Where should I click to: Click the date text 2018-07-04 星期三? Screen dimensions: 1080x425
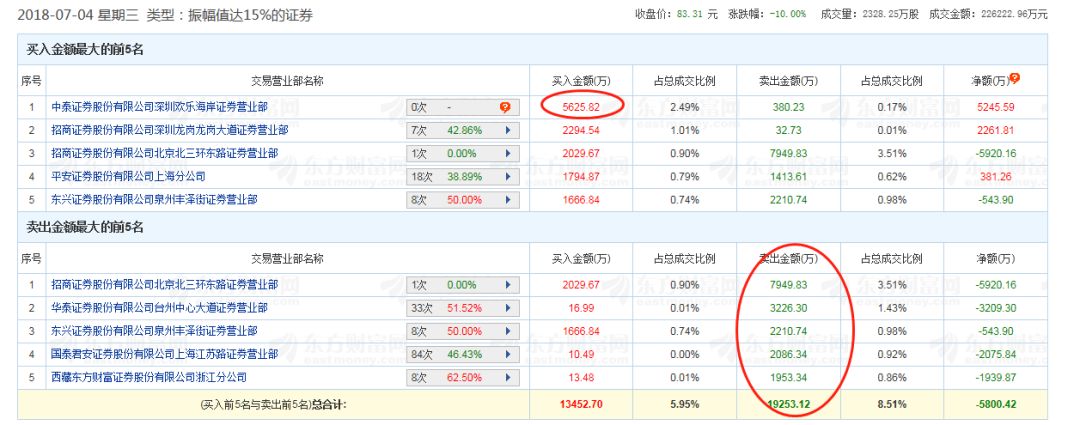(79, 14)
